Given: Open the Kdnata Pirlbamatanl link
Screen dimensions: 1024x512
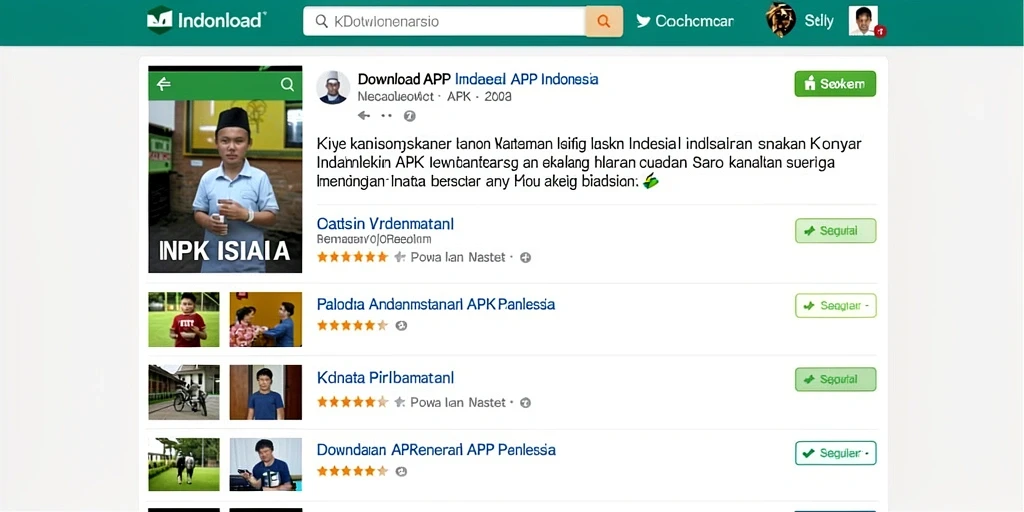Looking at the screenshot, I should pyautogui.click(x=385, y=377).
